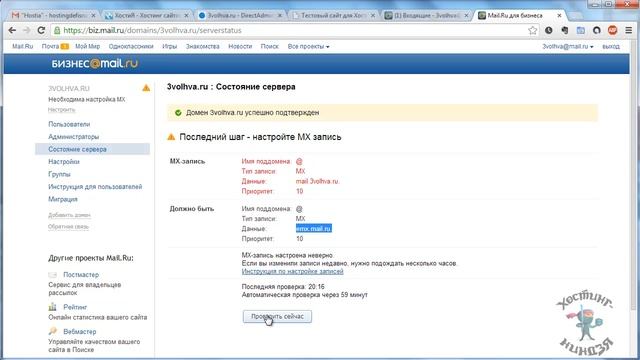Screen dimensions: 640x360
Task: Open Новости in the top navigation
Action: (x=240, y=47)
